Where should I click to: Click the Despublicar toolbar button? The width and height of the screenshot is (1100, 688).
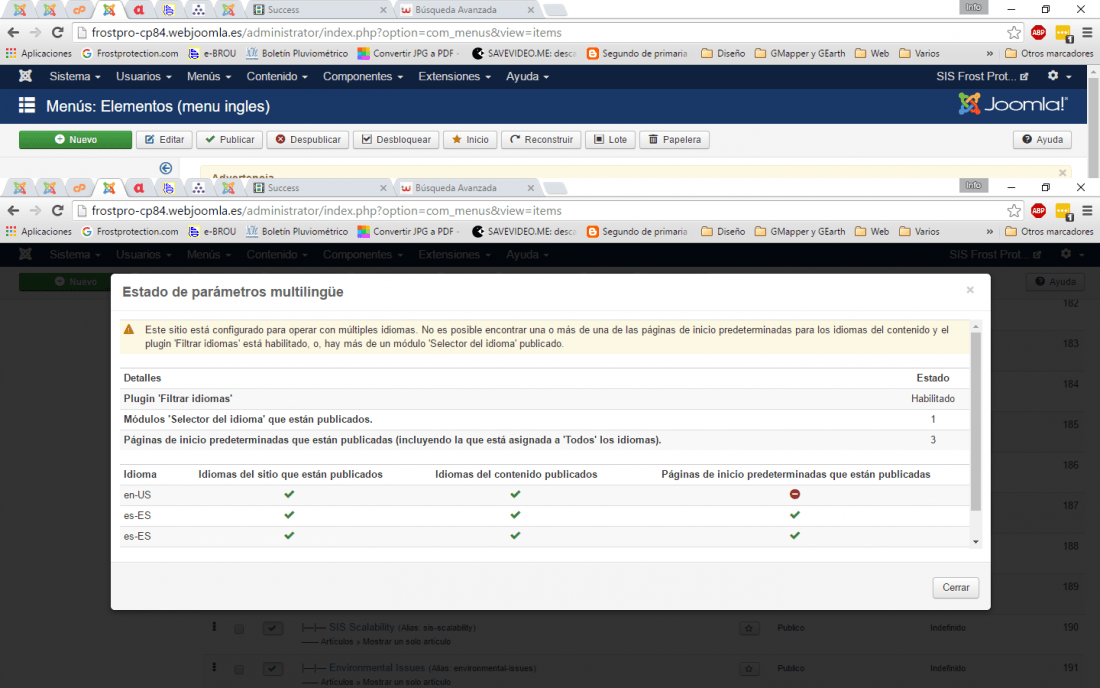(308, 140)
